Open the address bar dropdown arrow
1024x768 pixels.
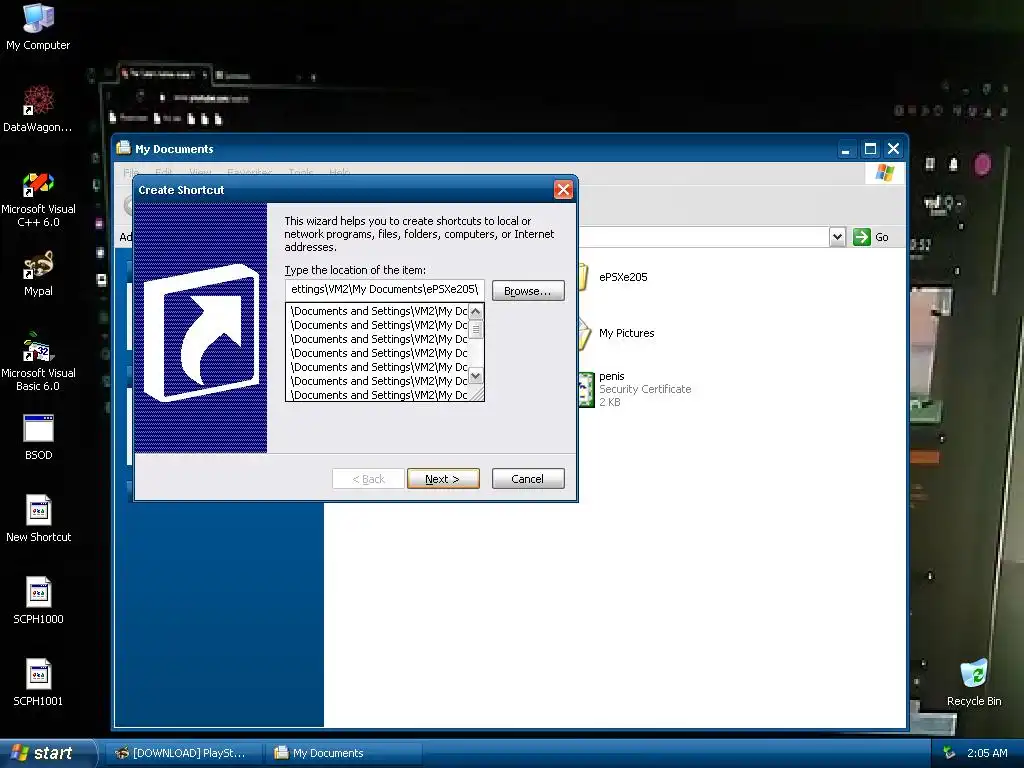(837, 236)
